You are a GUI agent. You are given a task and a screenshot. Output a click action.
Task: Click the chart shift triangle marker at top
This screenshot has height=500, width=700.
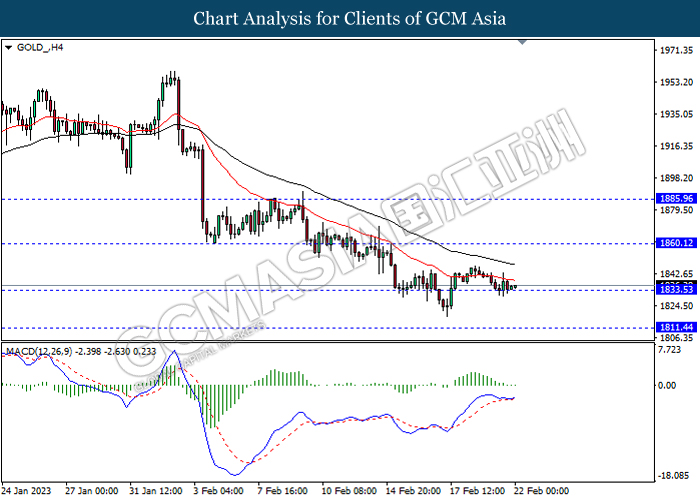tap(522, 42)
